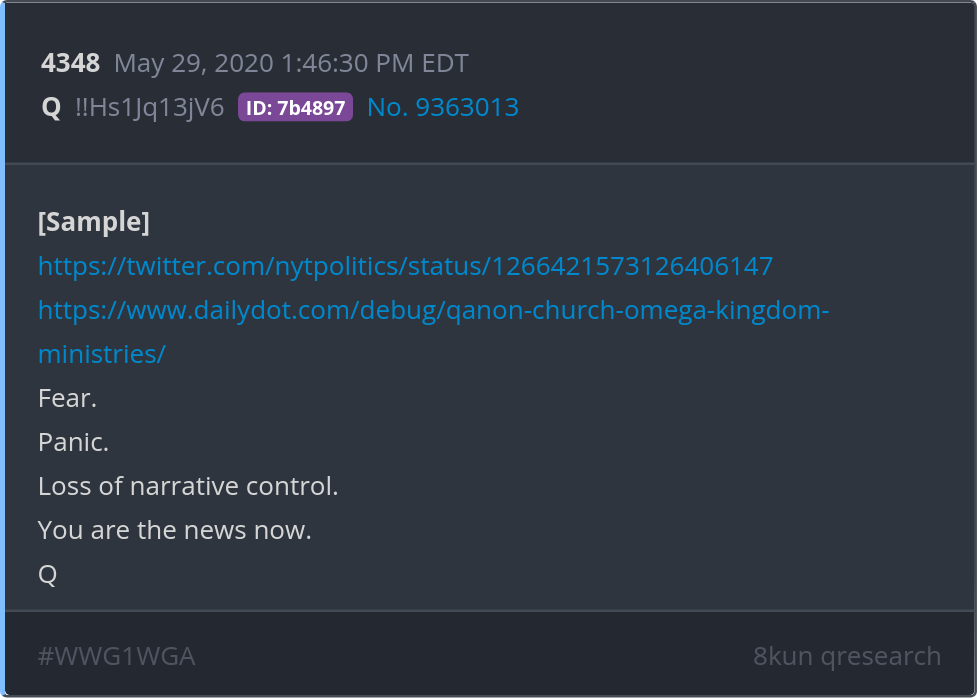The height and width of the screenshot is (698, 978).
Task: Click the ID: 7b4897 badge
Action: (296, 107)
